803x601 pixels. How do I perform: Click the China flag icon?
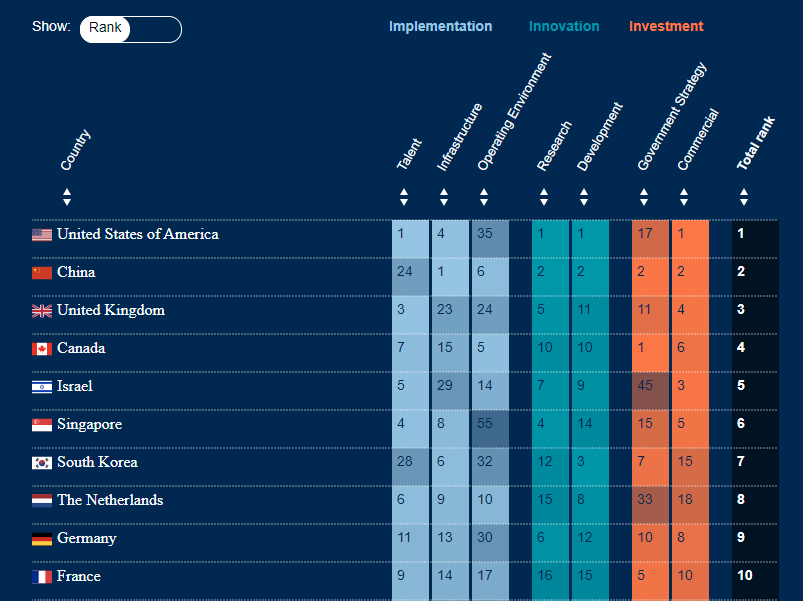(40, 272)
